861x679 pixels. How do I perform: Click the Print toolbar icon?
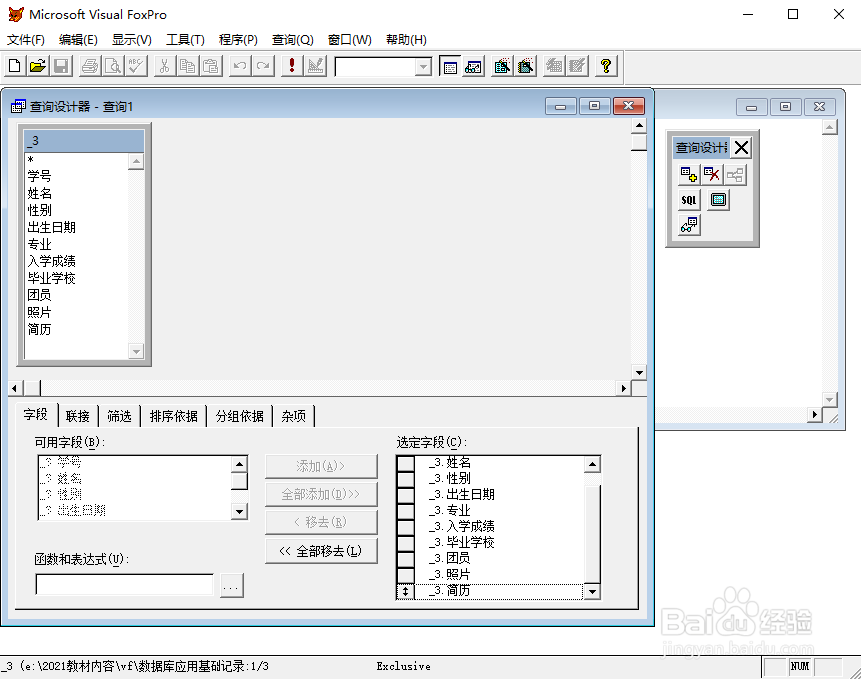point(90,66)
